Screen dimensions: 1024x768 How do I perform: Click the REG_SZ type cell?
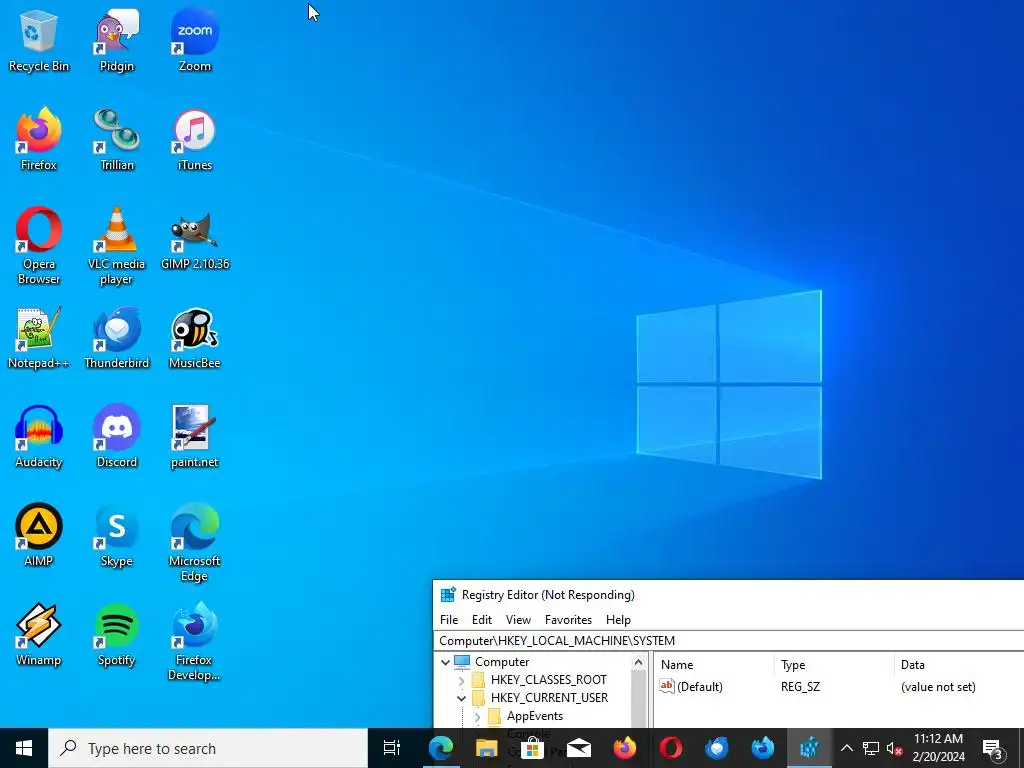[800, 687]
